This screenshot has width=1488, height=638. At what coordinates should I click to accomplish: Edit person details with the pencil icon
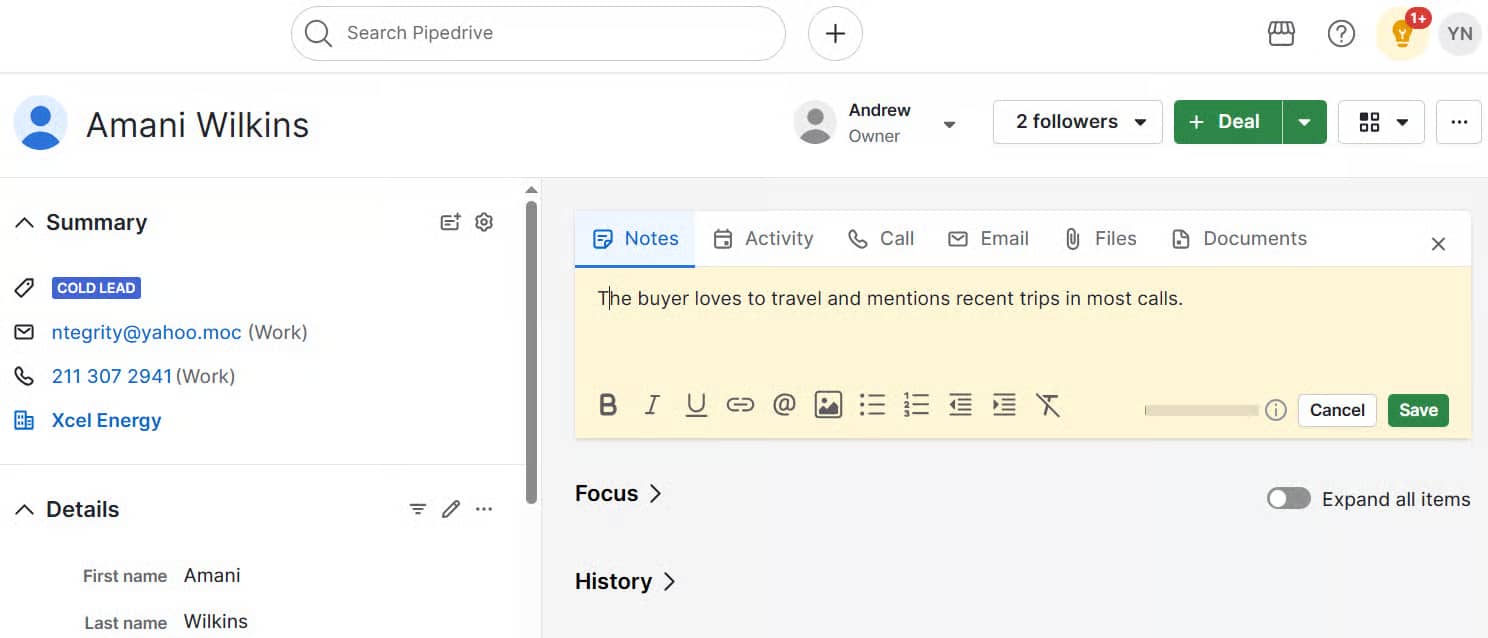450,509
